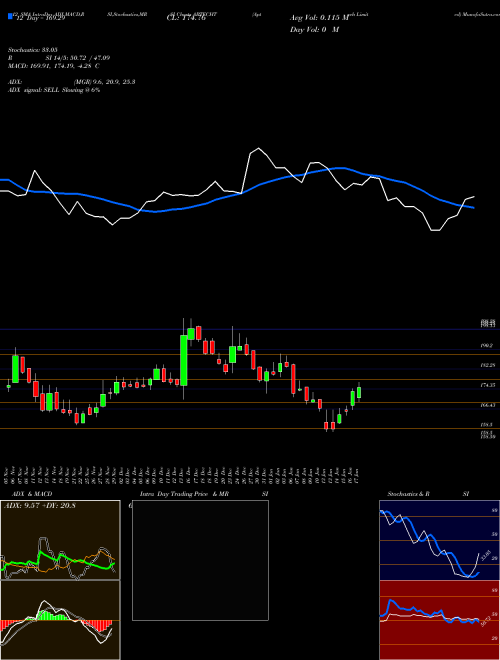Click the 166.43 price axis label
This screenshot has width=500, height=660.
[488, 405]
